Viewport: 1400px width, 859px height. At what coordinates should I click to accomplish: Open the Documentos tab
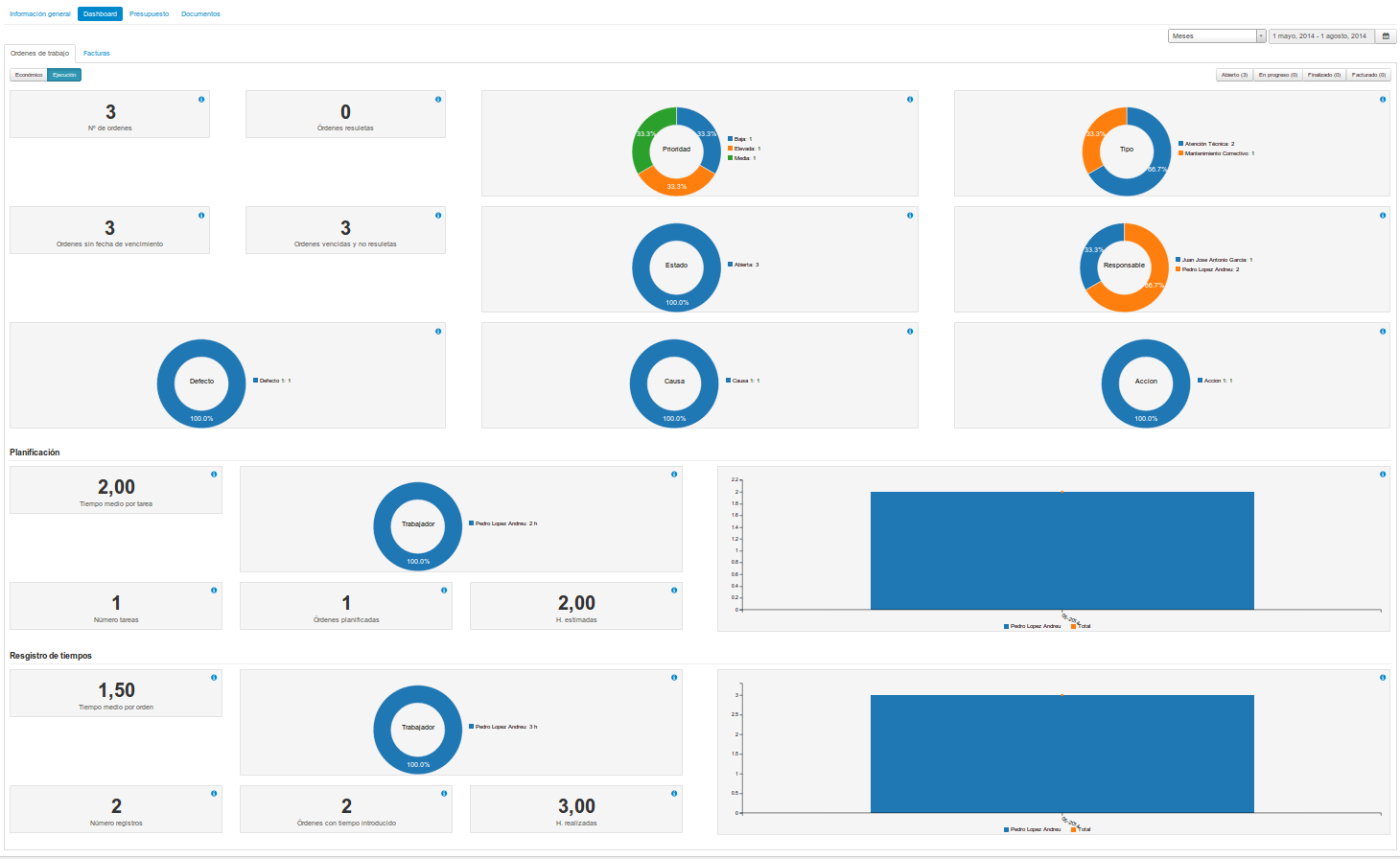200,14
